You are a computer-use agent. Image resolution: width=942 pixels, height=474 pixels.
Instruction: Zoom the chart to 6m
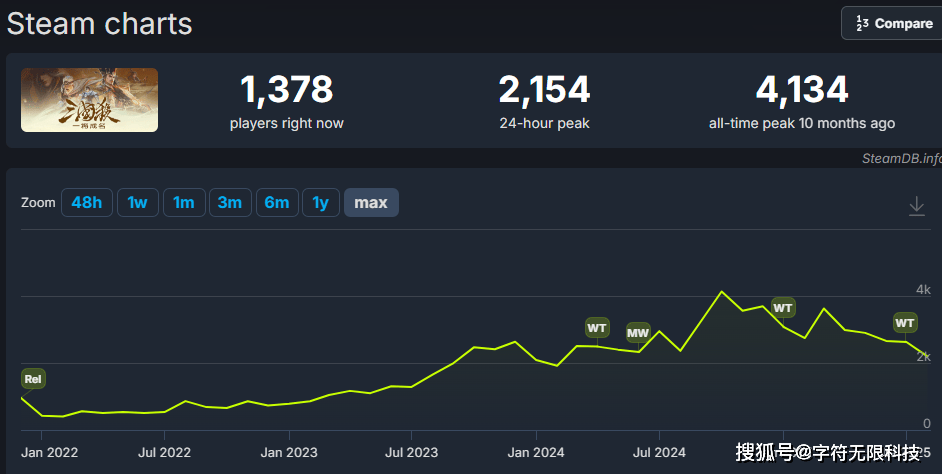(276, 203)
